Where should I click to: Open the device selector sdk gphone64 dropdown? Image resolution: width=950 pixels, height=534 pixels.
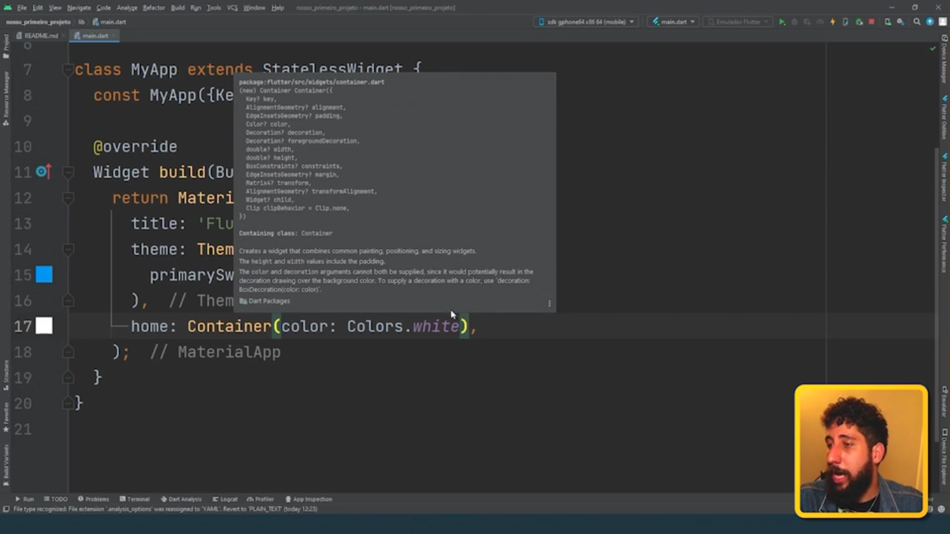(x=586, y=22)
